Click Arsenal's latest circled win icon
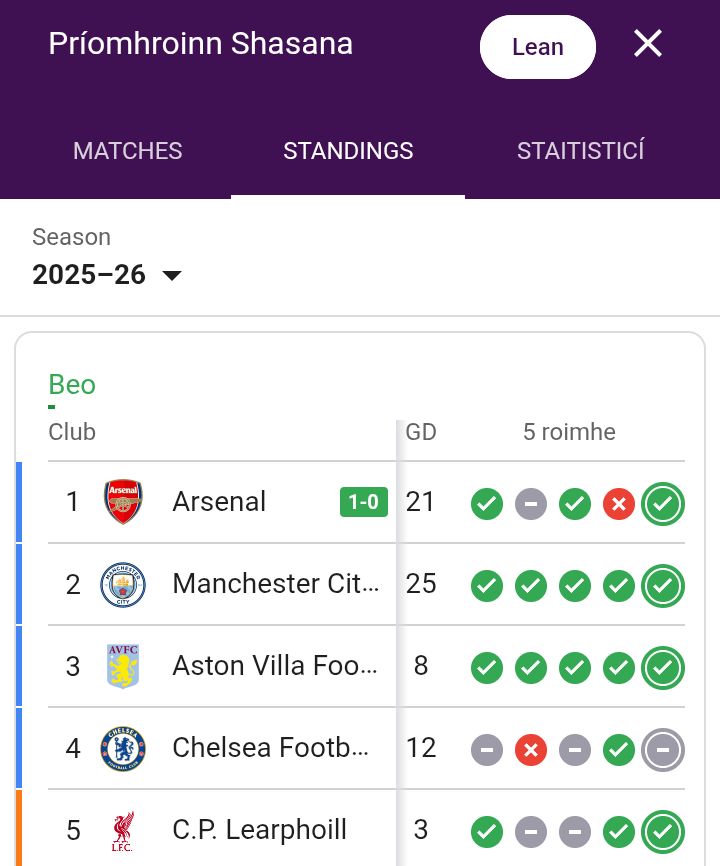The width and height of the screenshot is (720, 866). [x=663, y=504]
